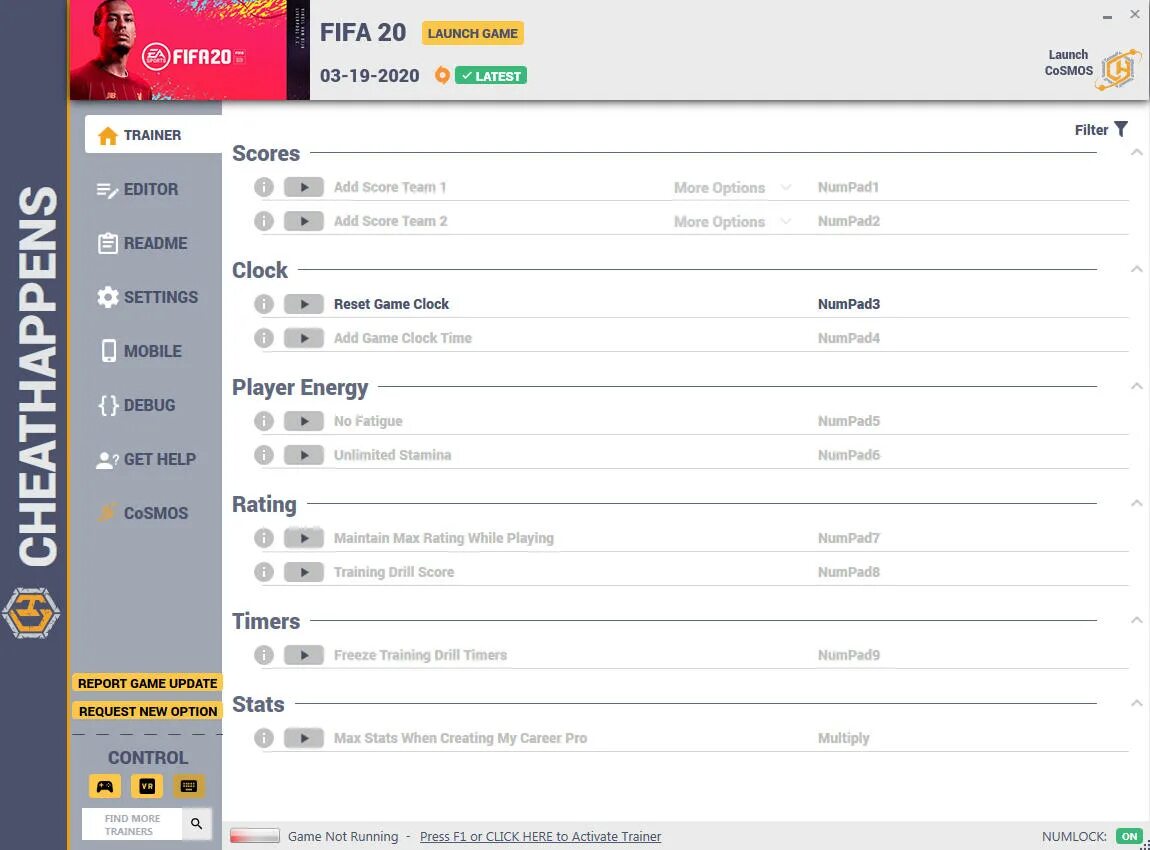The image size is (1150, 850).
Task: Enable Freeze Training Drill Timers
Action: [x=304, y=655]
